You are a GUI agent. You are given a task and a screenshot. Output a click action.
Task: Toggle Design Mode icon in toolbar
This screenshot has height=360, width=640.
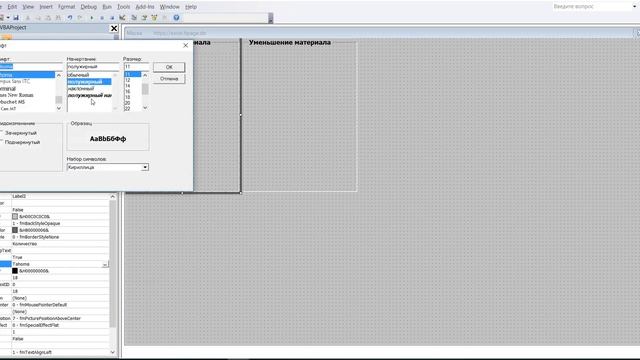click(x=122, y=18)
